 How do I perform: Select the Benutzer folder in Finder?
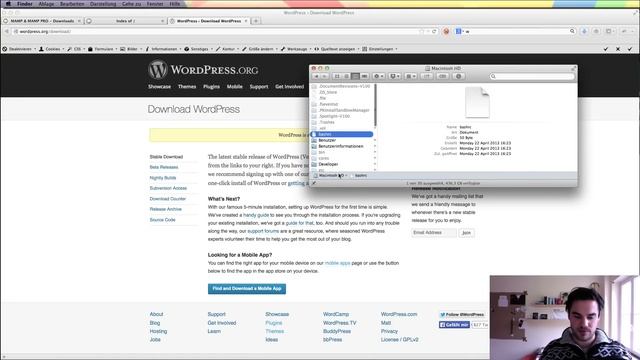pos(327,140)
